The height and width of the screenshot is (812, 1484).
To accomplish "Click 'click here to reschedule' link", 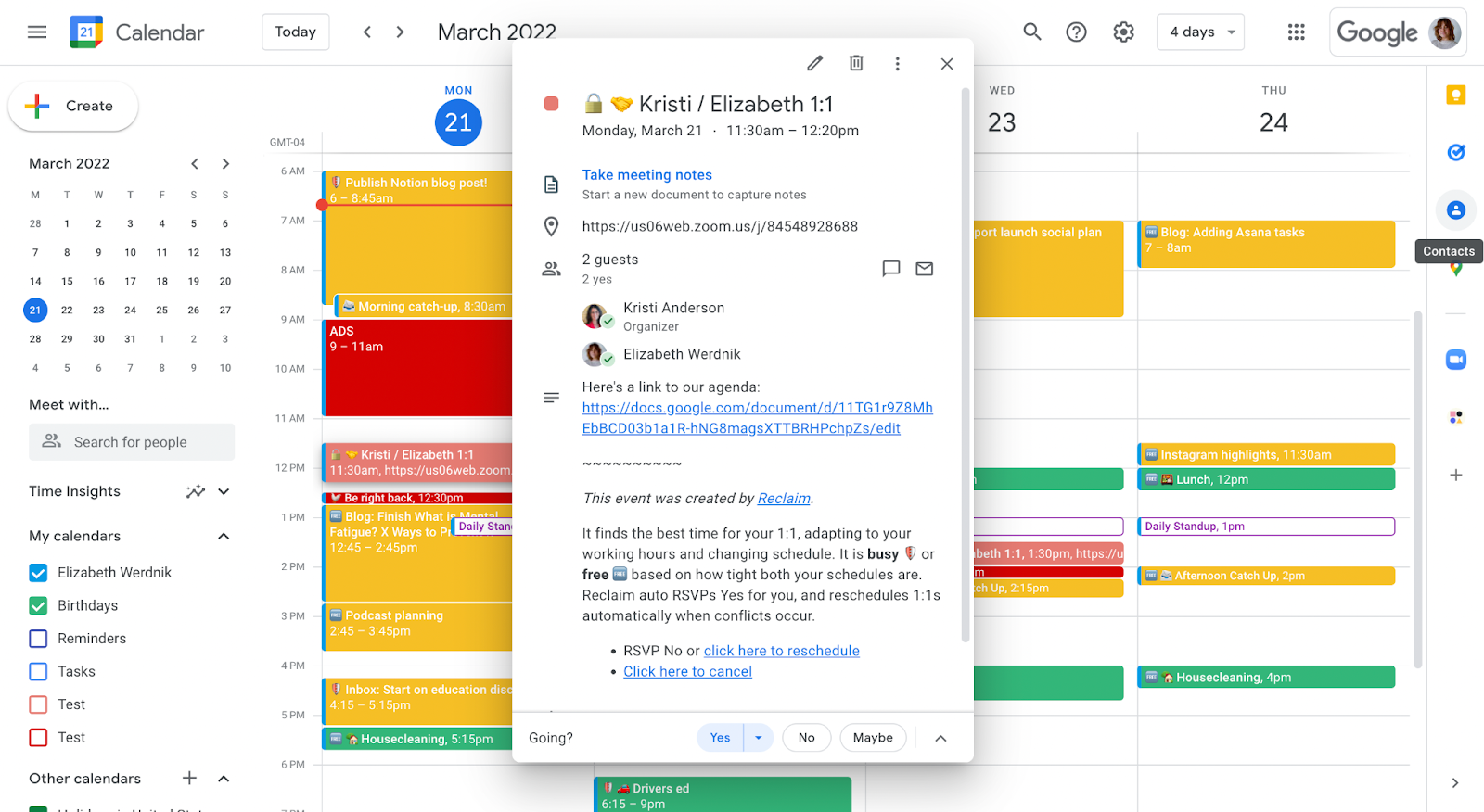I will pos(782,651).
